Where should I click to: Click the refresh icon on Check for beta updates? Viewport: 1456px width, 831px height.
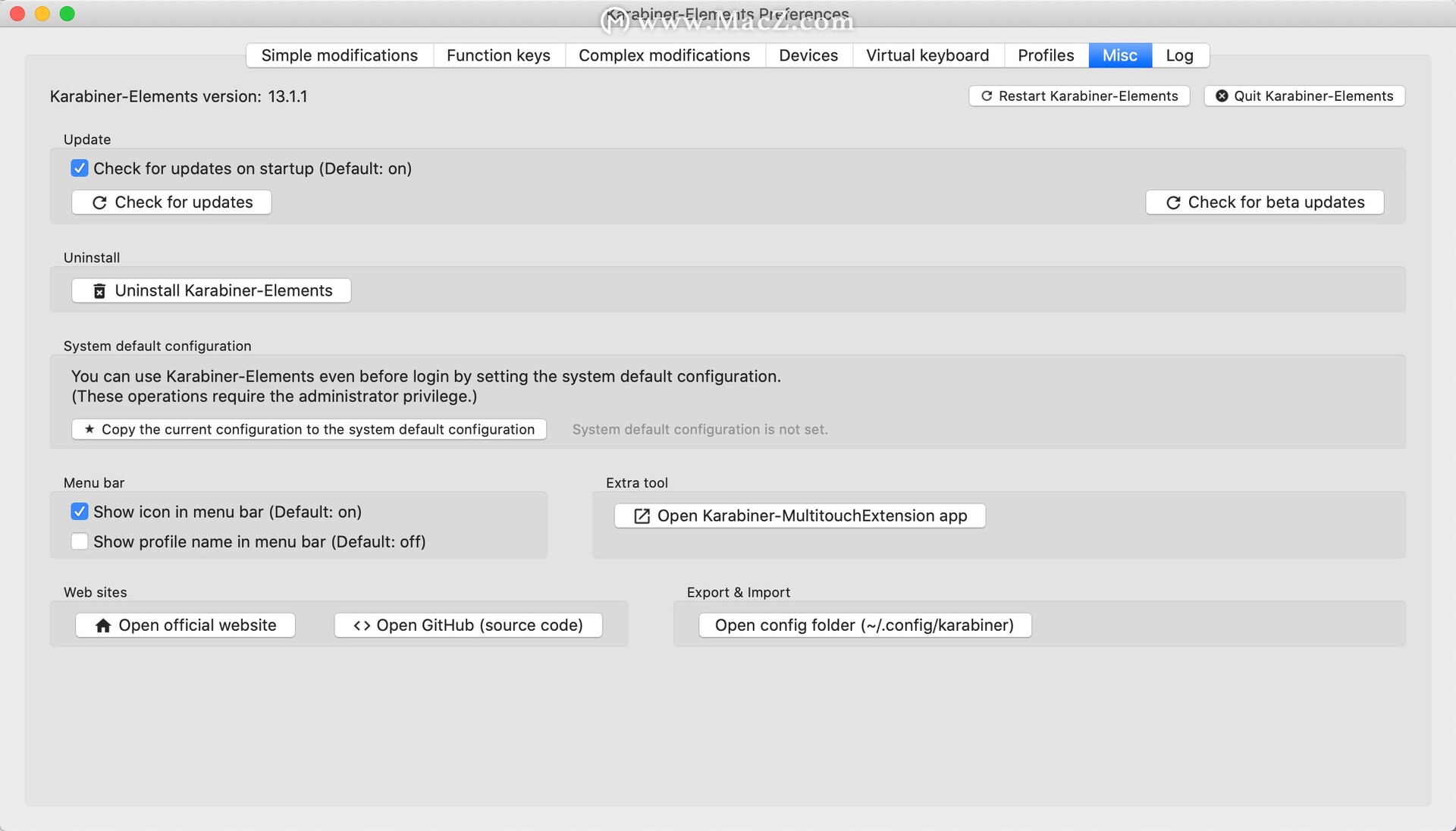1173,202
